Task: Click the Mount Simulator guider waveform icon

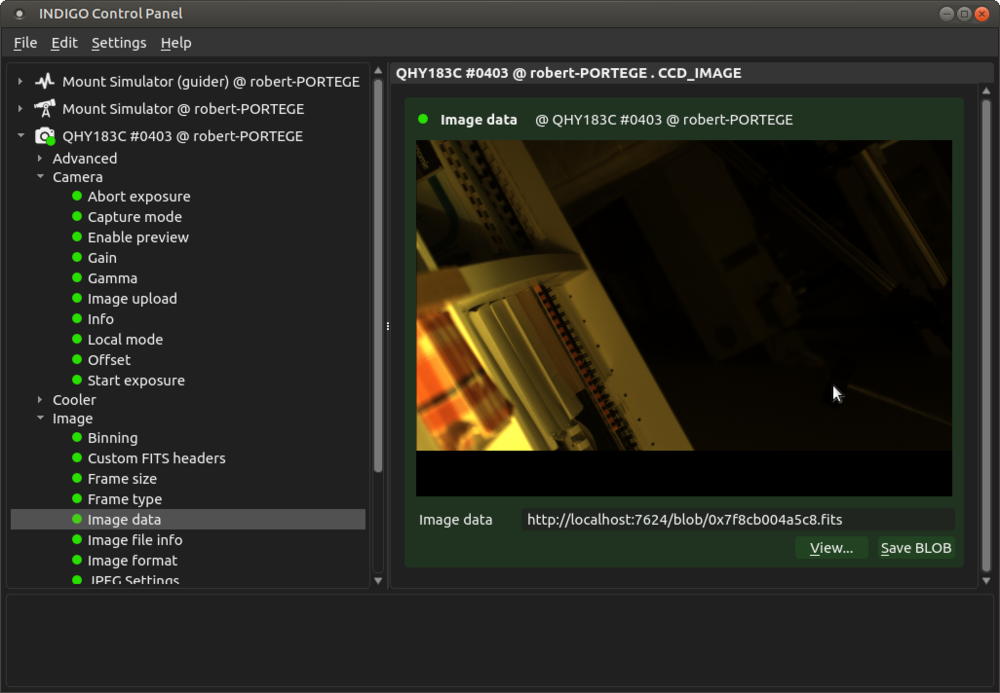Action: (x=45, y=81)
